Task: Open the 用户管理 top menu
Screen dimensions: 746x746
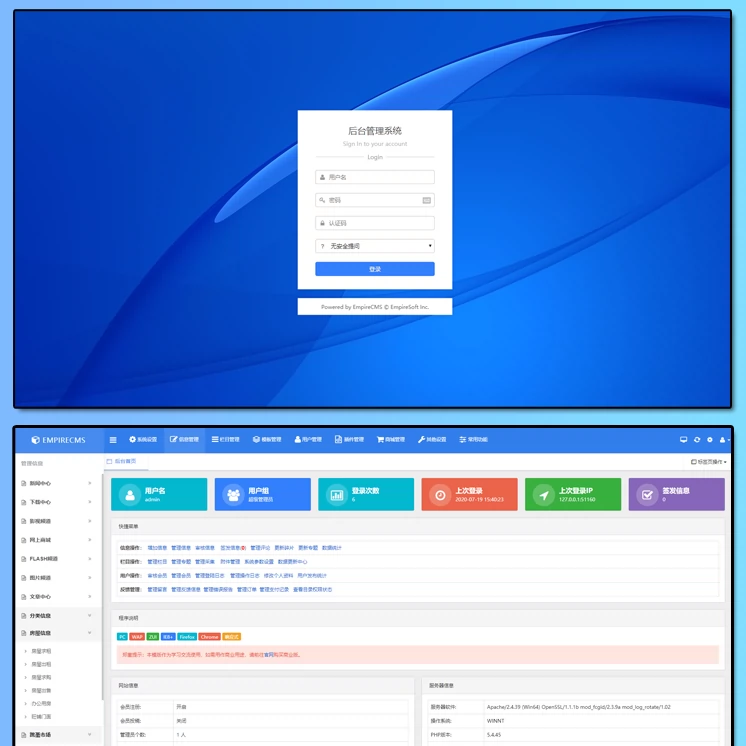Action: tap(306, 439)
